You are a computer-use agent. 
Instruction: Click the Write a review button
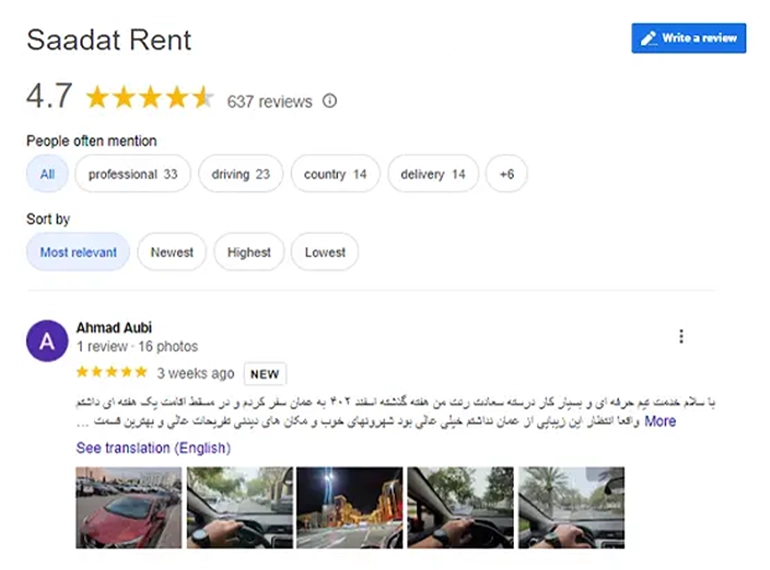coord(688,38)
